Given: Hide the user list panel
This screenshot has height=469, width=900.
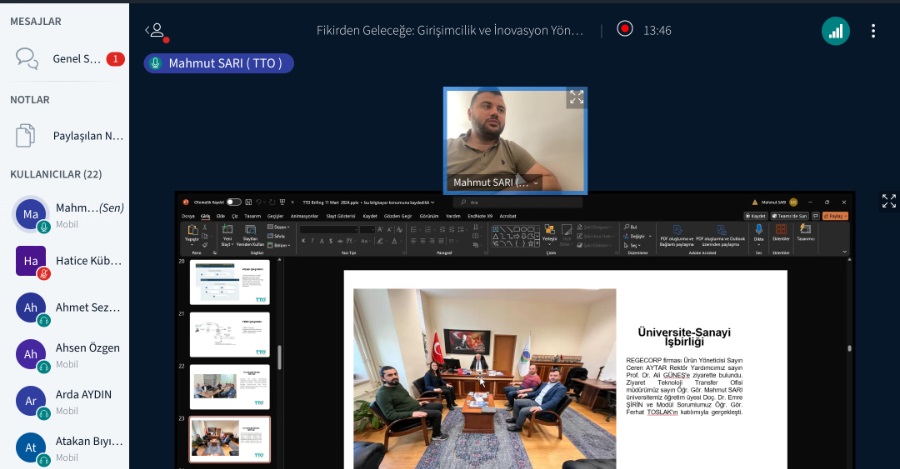Looking at the screenshot, I should (x=154, y=31).
